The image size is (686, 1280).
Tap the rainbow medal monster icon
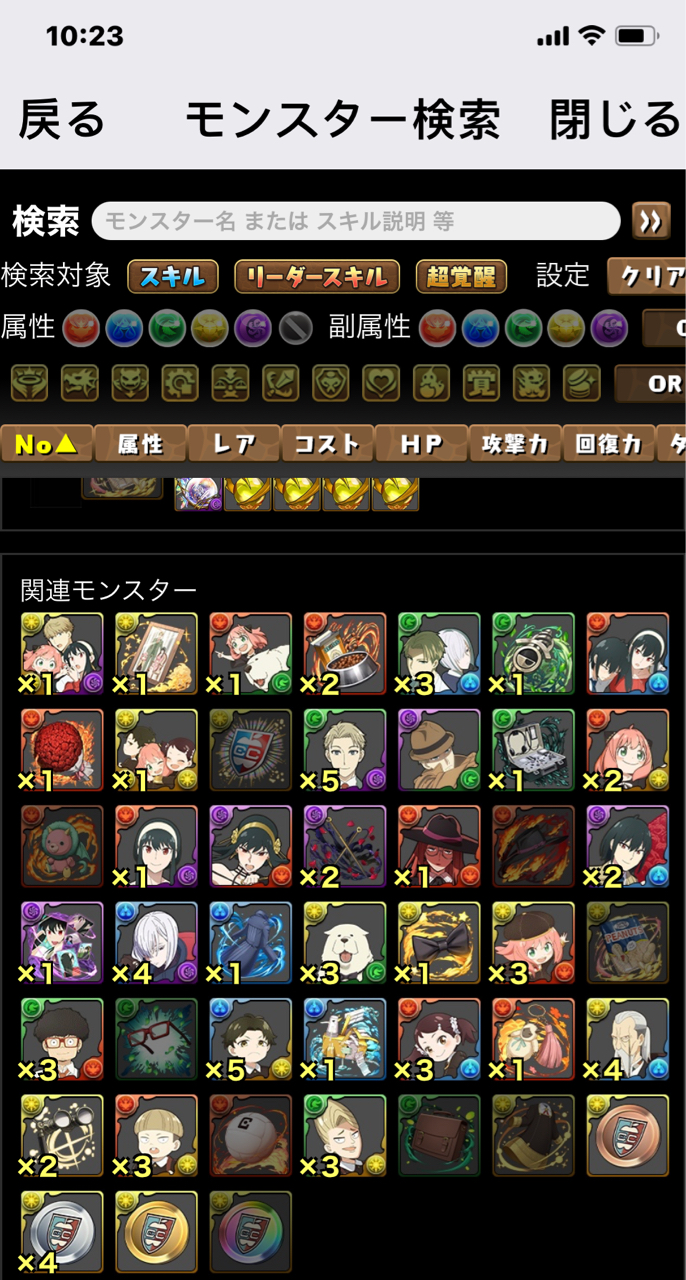(x=251, y=1231)
